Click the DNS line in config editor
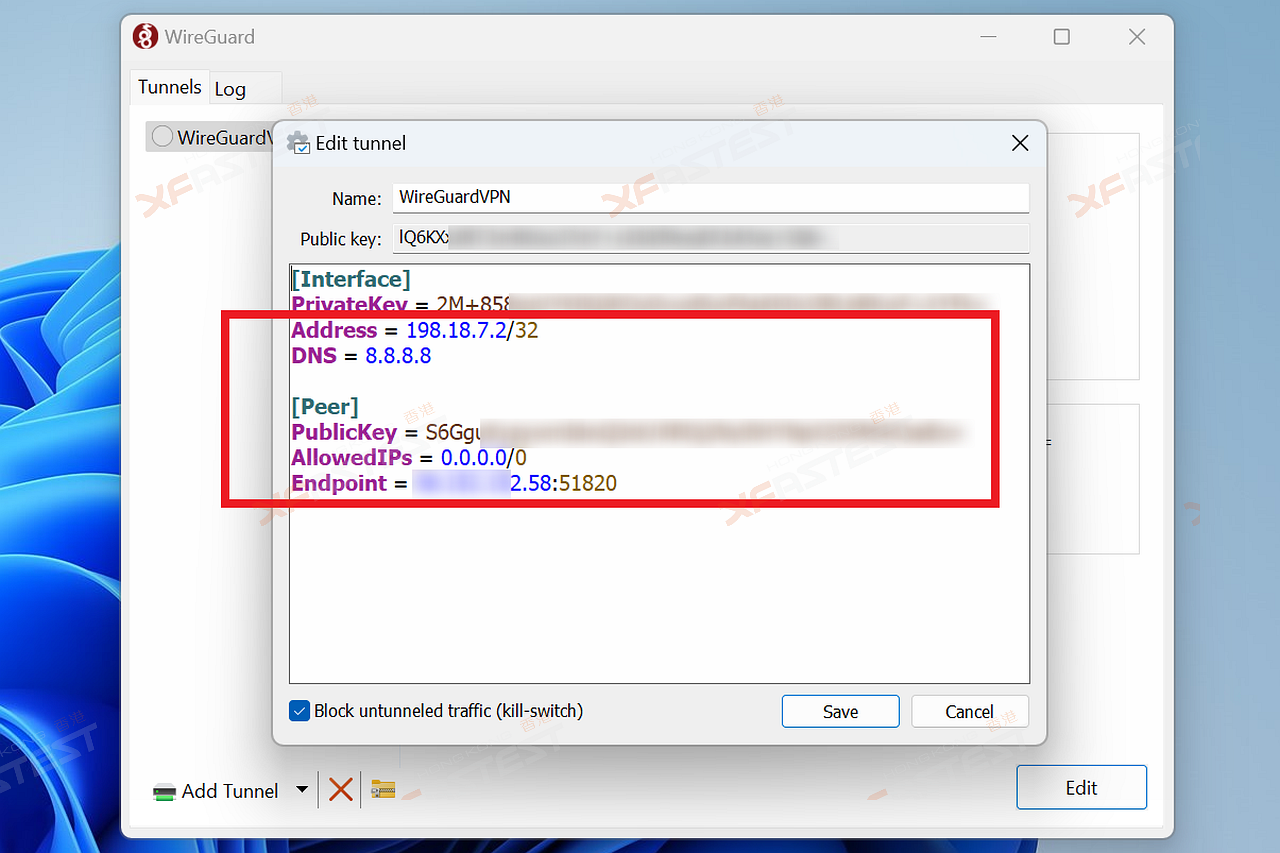 [361, 356]
